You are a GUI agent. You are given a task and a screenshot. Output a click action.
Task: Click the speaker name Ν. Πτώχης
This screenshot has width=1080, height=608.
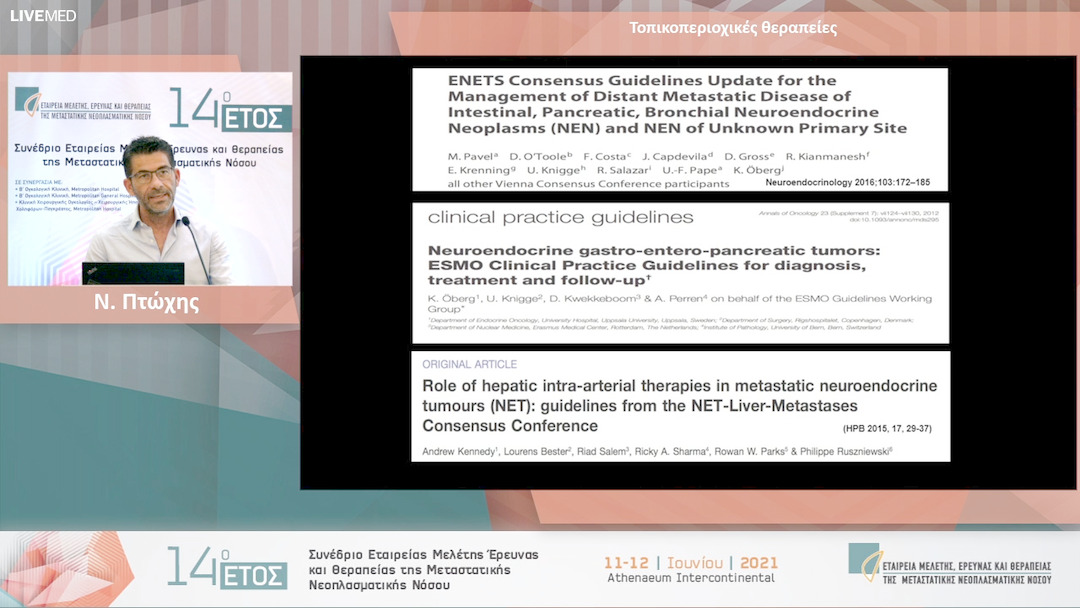(x=146, y=303)
